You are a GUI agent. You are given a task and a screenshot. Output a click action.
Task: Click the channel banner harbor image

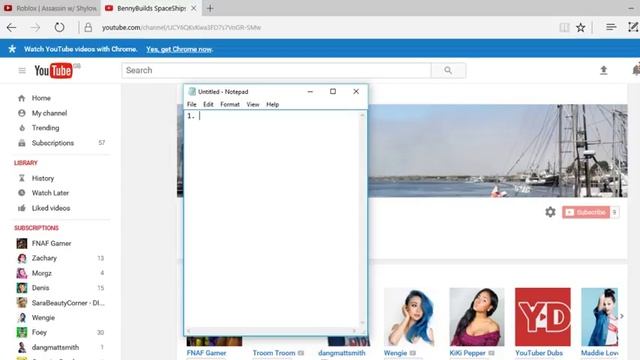[x=498, y=151]
